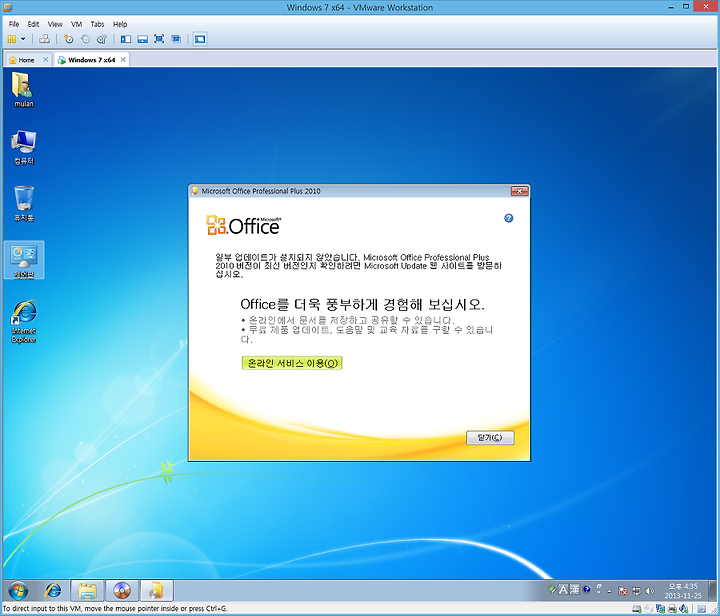This screenshot has height=616, width=720.
Task: Click the VMware hard disk status icon
Action: [637, 609]
